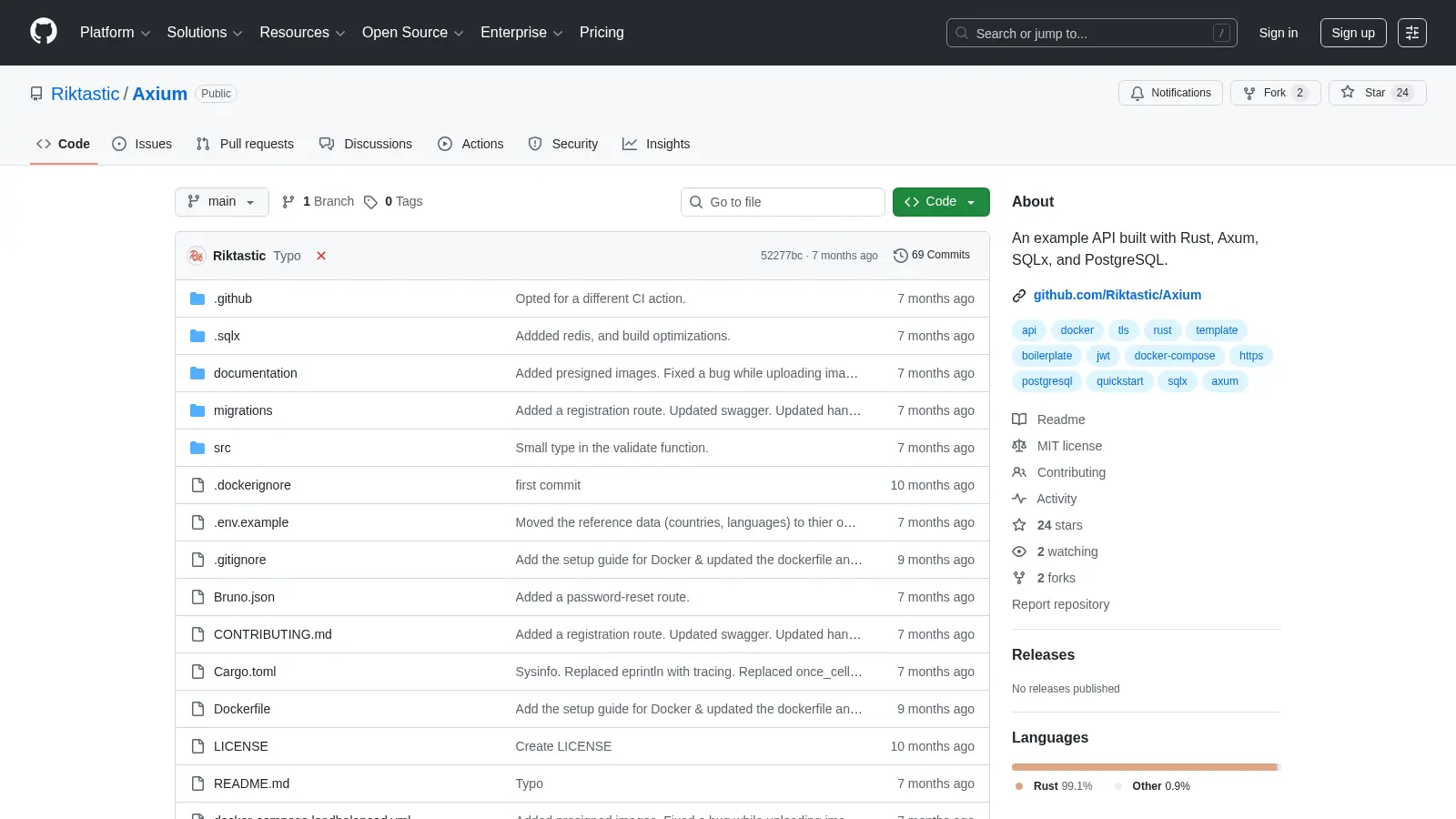Click the Other 0.9% language entry
1456x819 pixels.
point(1152,786)
